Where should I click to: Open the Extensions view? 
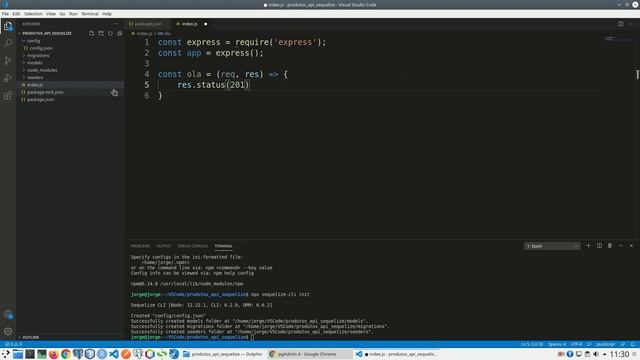pos(8,96)
